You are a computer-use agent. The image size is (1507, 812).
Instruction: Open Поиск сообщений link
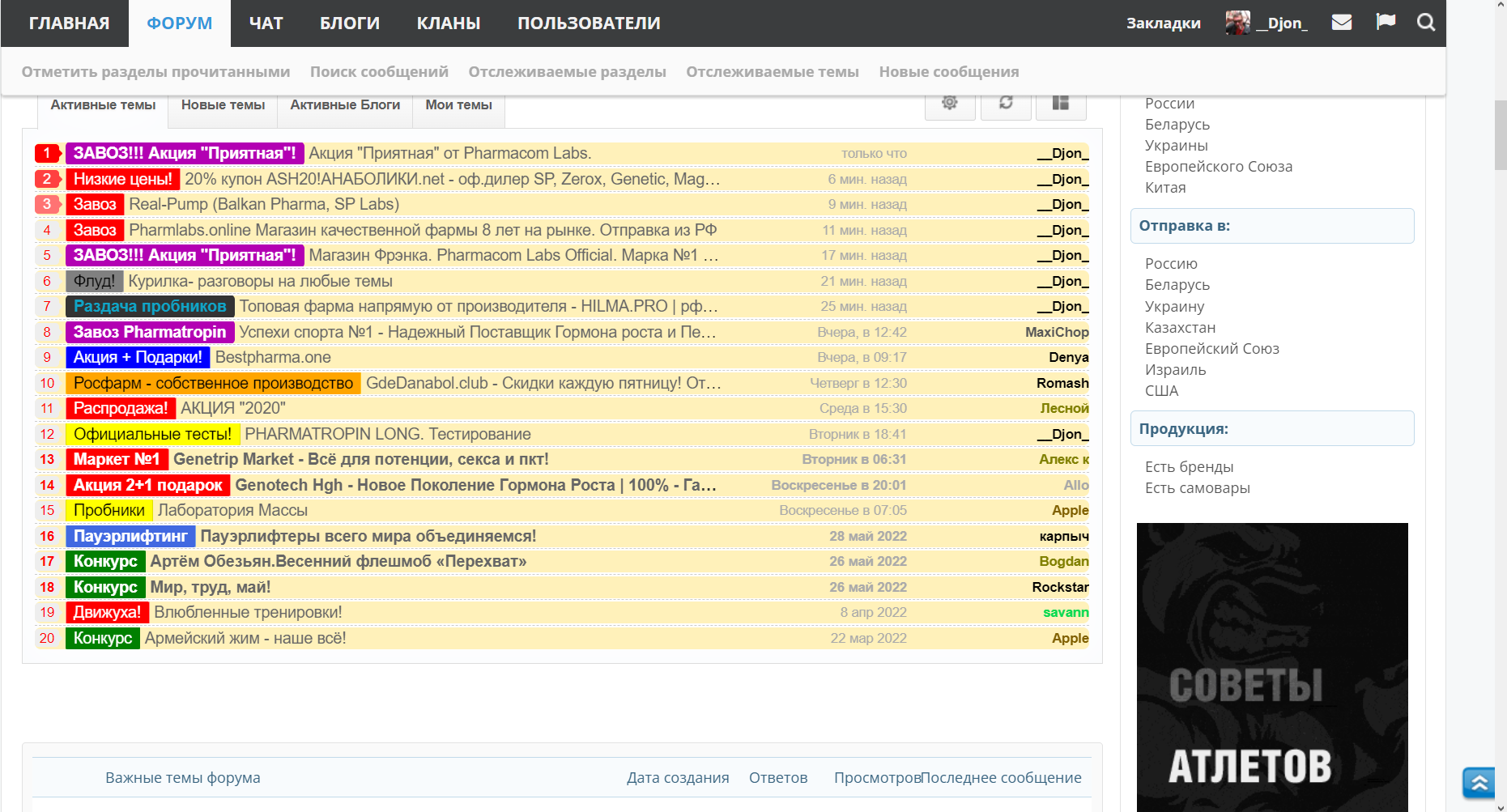point(379,72)
